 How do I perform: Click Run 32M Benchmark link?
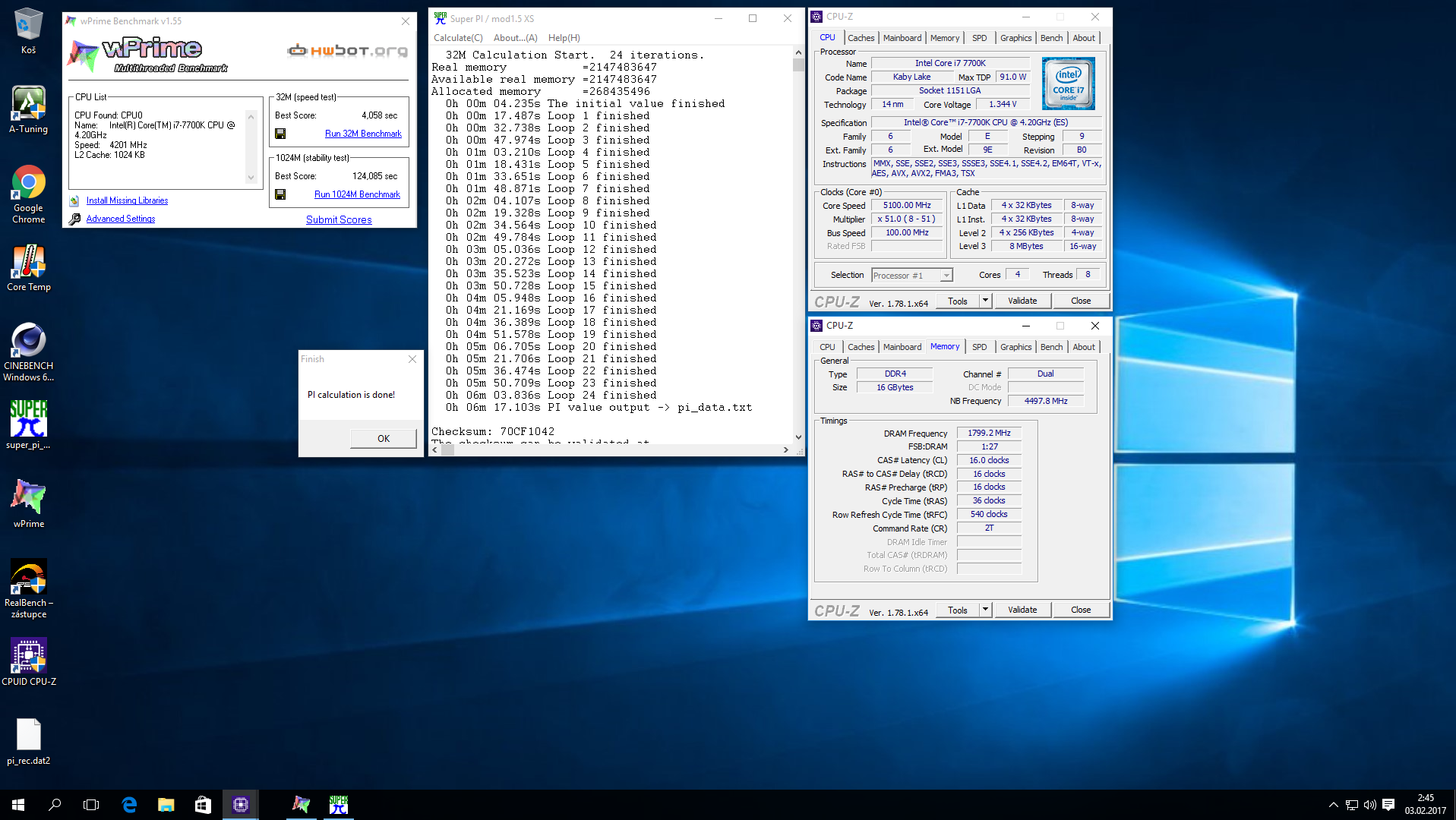[x=363, y=134]
